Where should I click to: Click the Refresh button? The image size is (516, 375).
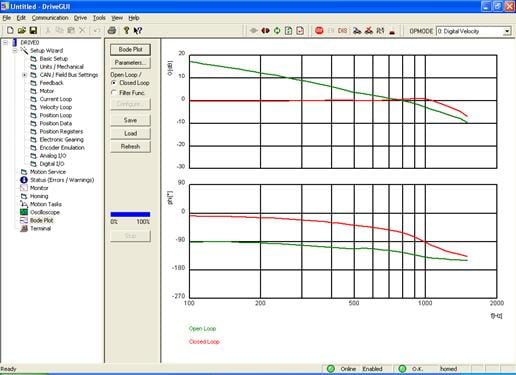pyautogui.click(x=130, y=146)
